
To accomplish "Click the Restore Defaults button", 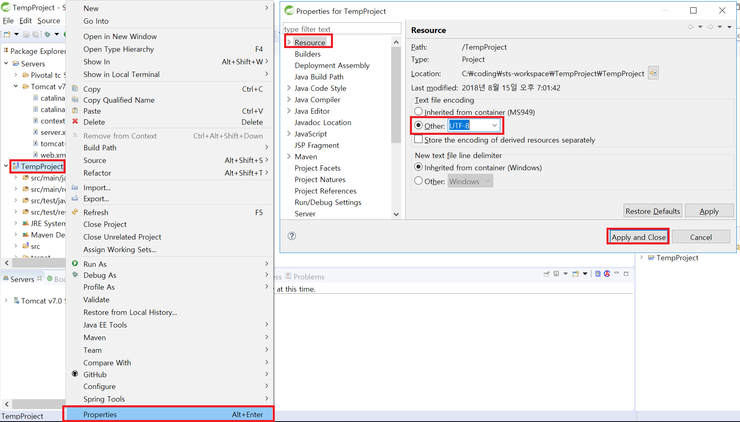I will tap(652, 211).
